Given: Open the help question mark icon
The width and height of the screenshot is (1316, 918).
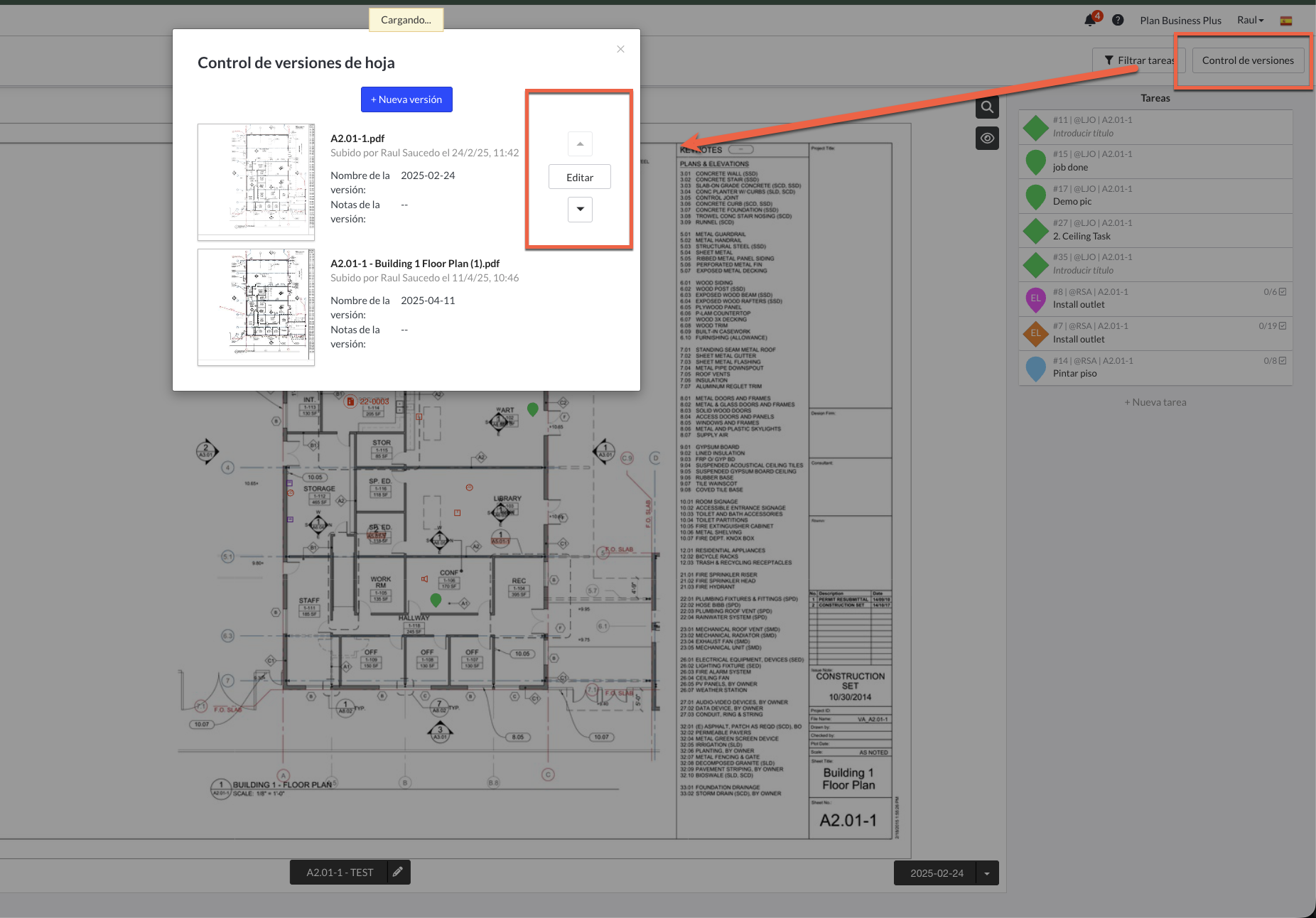Looking at the screenshot, I should pos(1118,21).
